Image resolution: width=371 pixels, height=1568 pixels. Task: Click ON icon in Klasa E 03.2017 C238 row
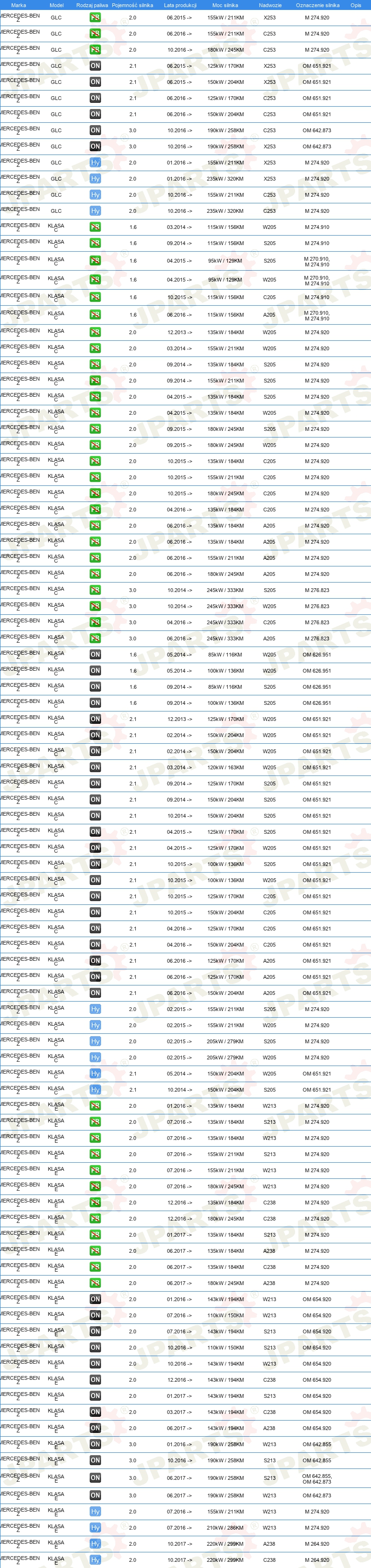tap(95, 1412)
